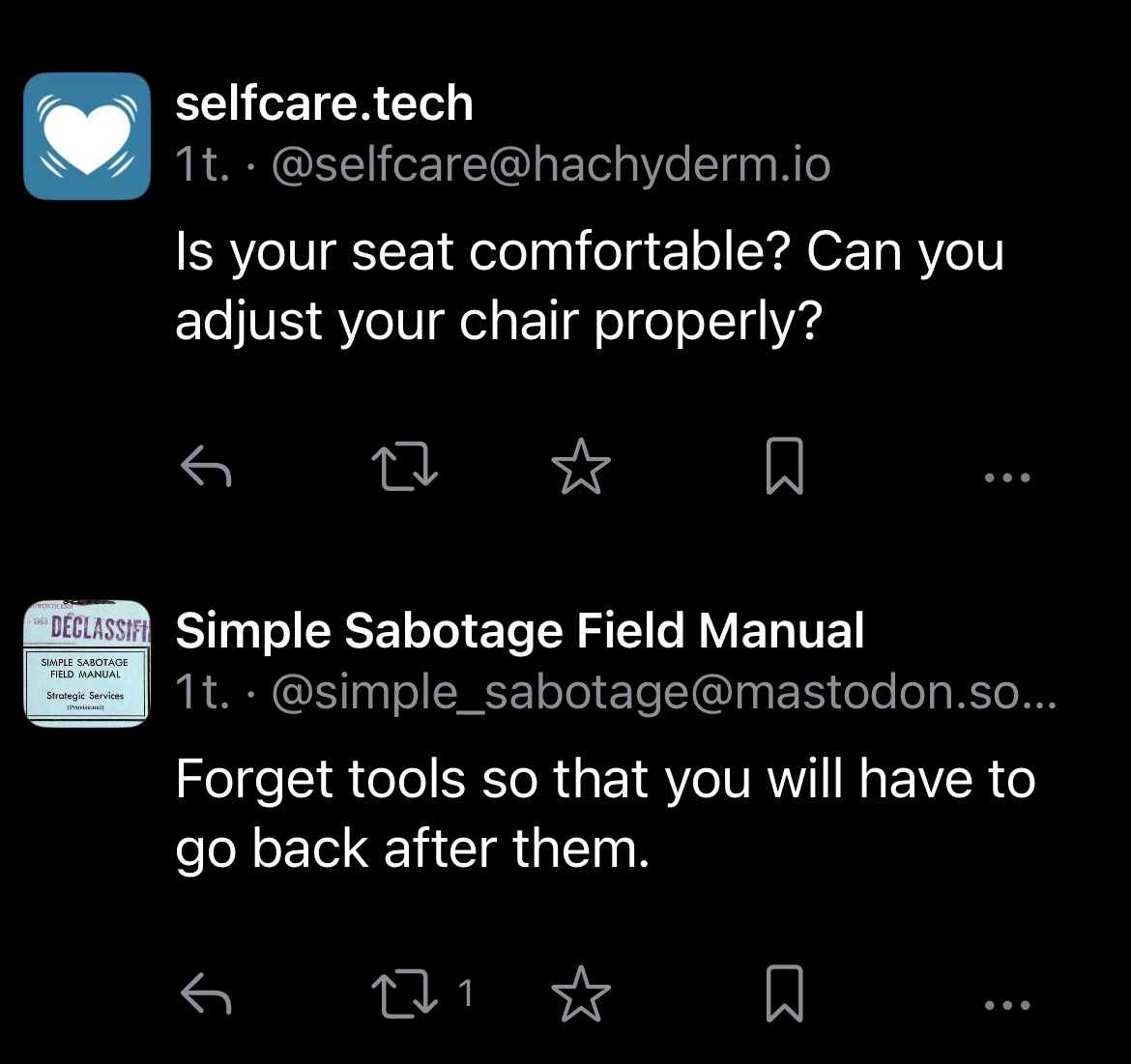Favorite the selfcare.tech post with star

[581, 467]
